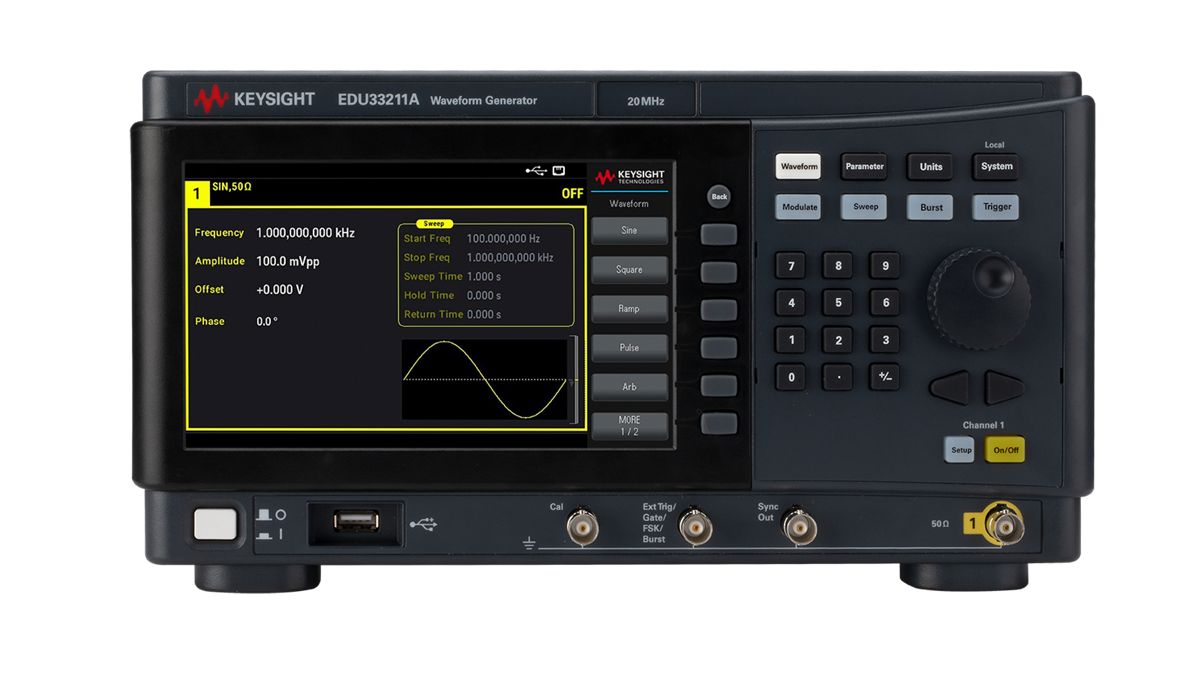
Task: Click Start Freq 100.000,000 Hz value
Action: [504, 239]
